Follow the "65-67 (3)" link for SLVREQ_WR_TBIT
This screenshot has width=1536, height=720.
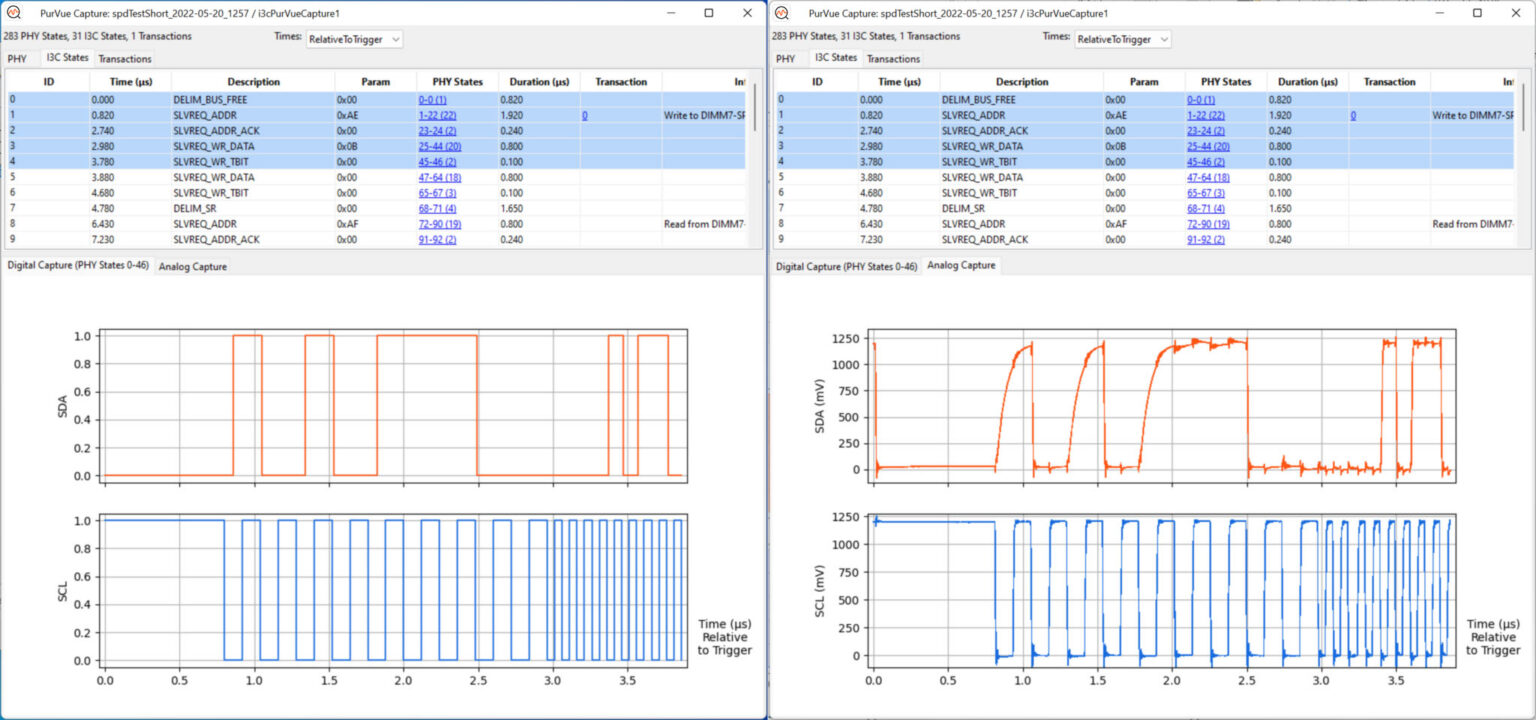(x=437, y=192)
